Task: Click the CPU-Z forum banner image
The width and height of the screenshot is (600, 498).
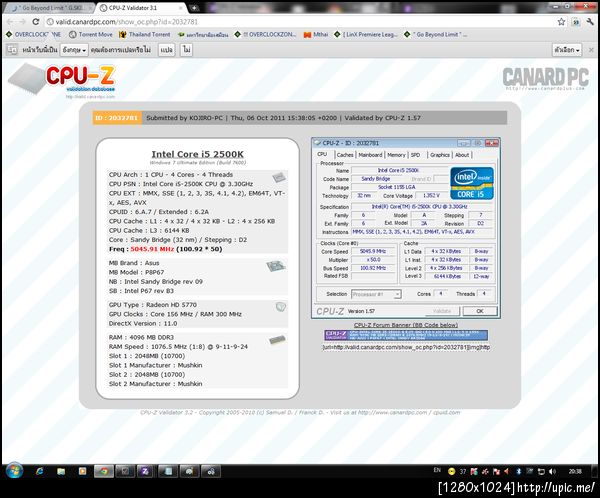Action: (406, 336)
